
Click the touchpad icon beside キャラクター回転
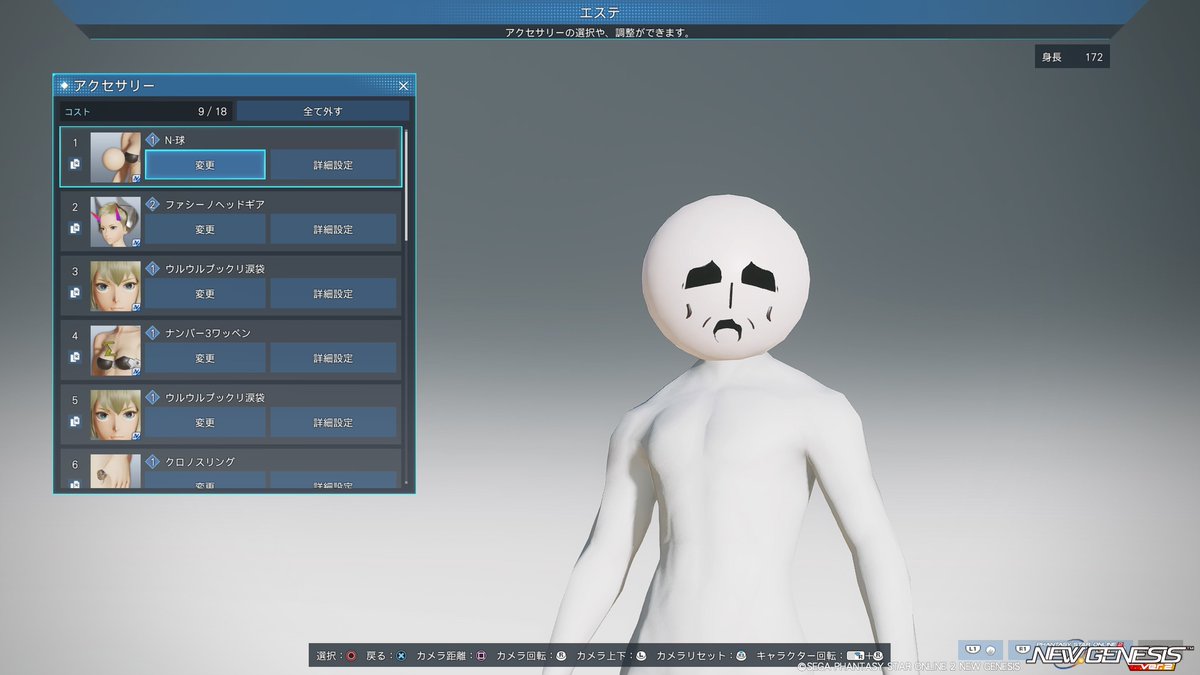(854, 656)
